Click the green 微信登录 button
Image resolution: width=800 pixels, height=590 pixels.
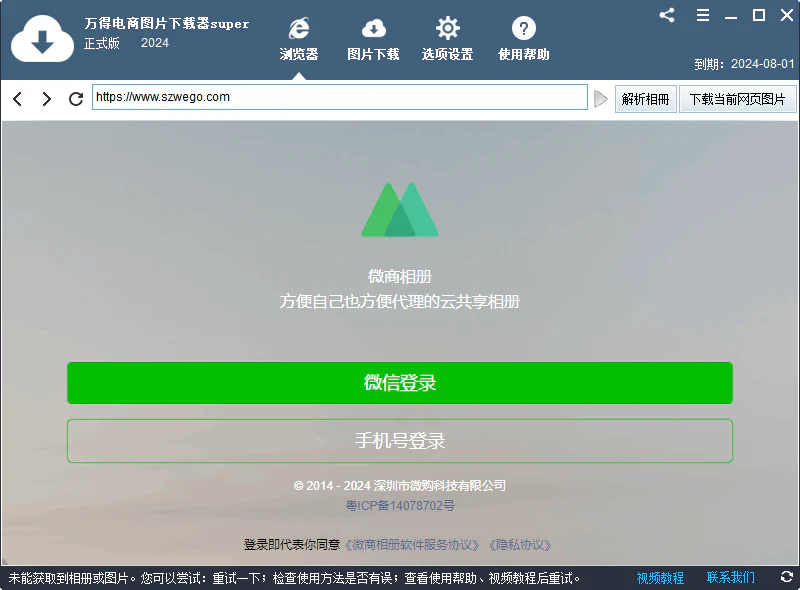tap(400, 383)
